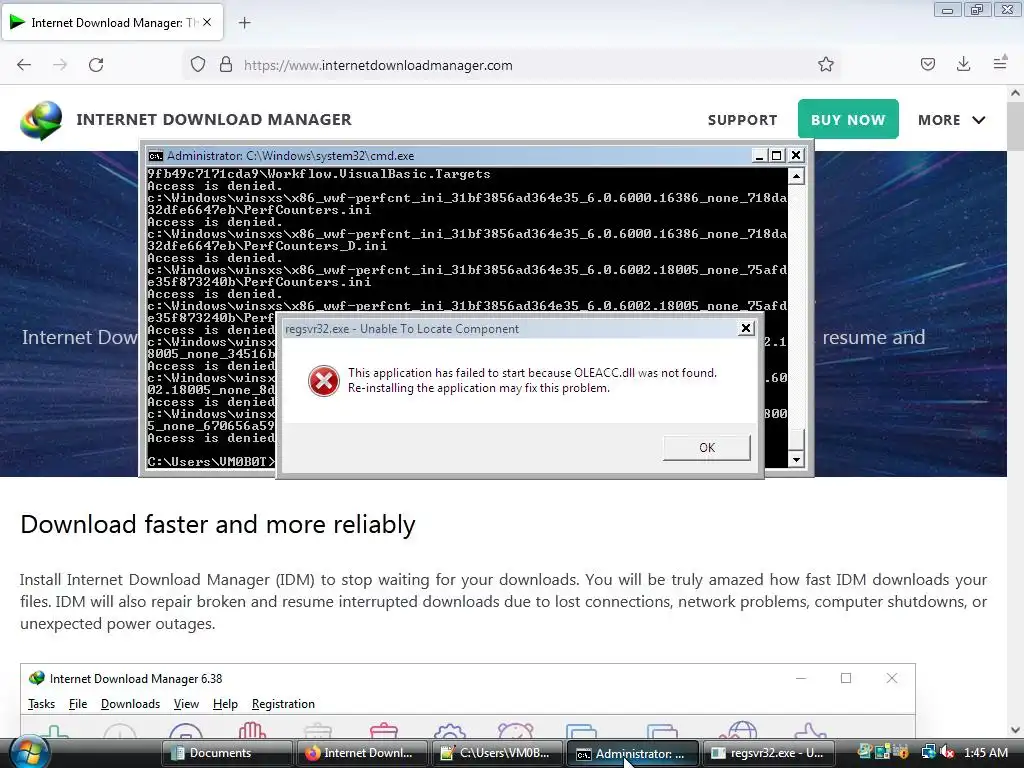Minimize the Administrator cmd.exe window

[x=758, y=155]
